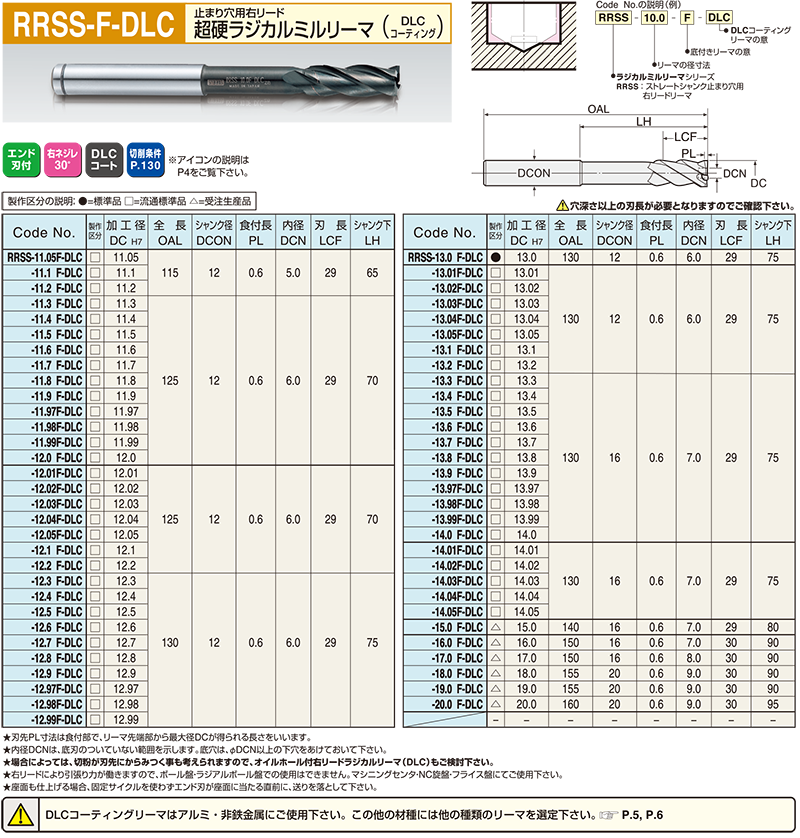Click the filled circle stock mark for RRSS-13.0 F-DLC
Viewport: 800px width, 838px height.
[495, 258]
